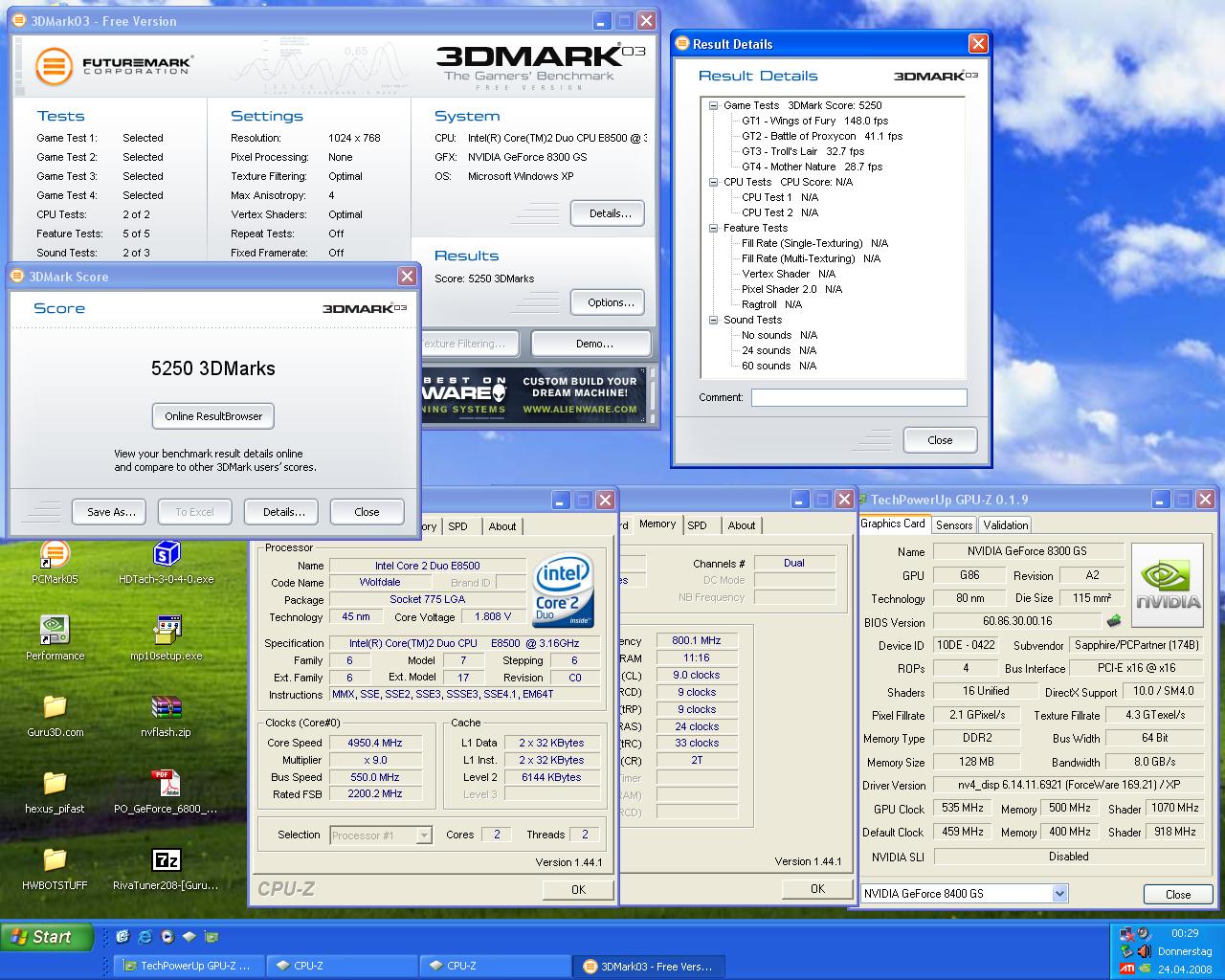
Task: Switch to Validation tab in GPU-Z
Action: point(1005,524)
